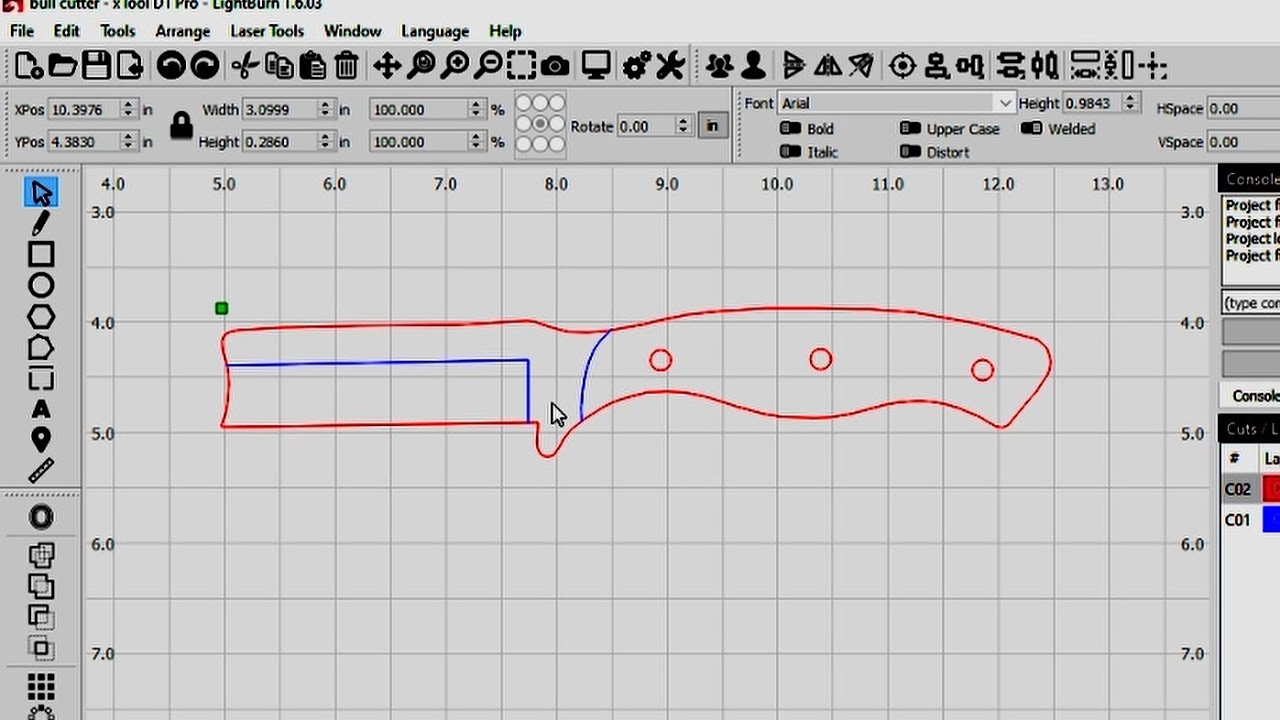Toggle the Italic text switch
Screen dimensions: 1280x720
790,151
